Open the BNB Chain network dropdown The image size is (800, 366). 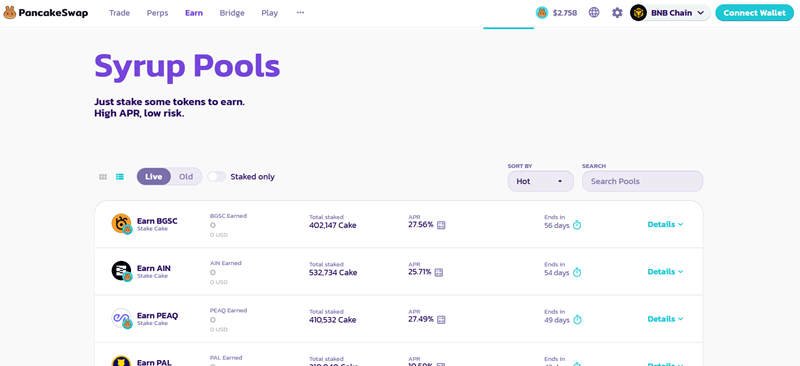click(670, 13)
